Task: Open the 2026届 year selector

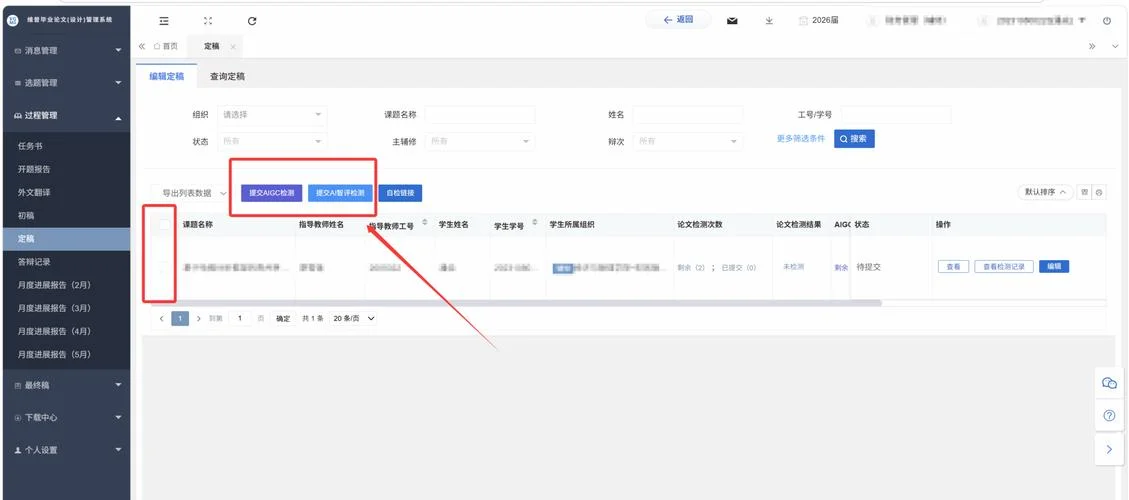Action: (819, 21)
